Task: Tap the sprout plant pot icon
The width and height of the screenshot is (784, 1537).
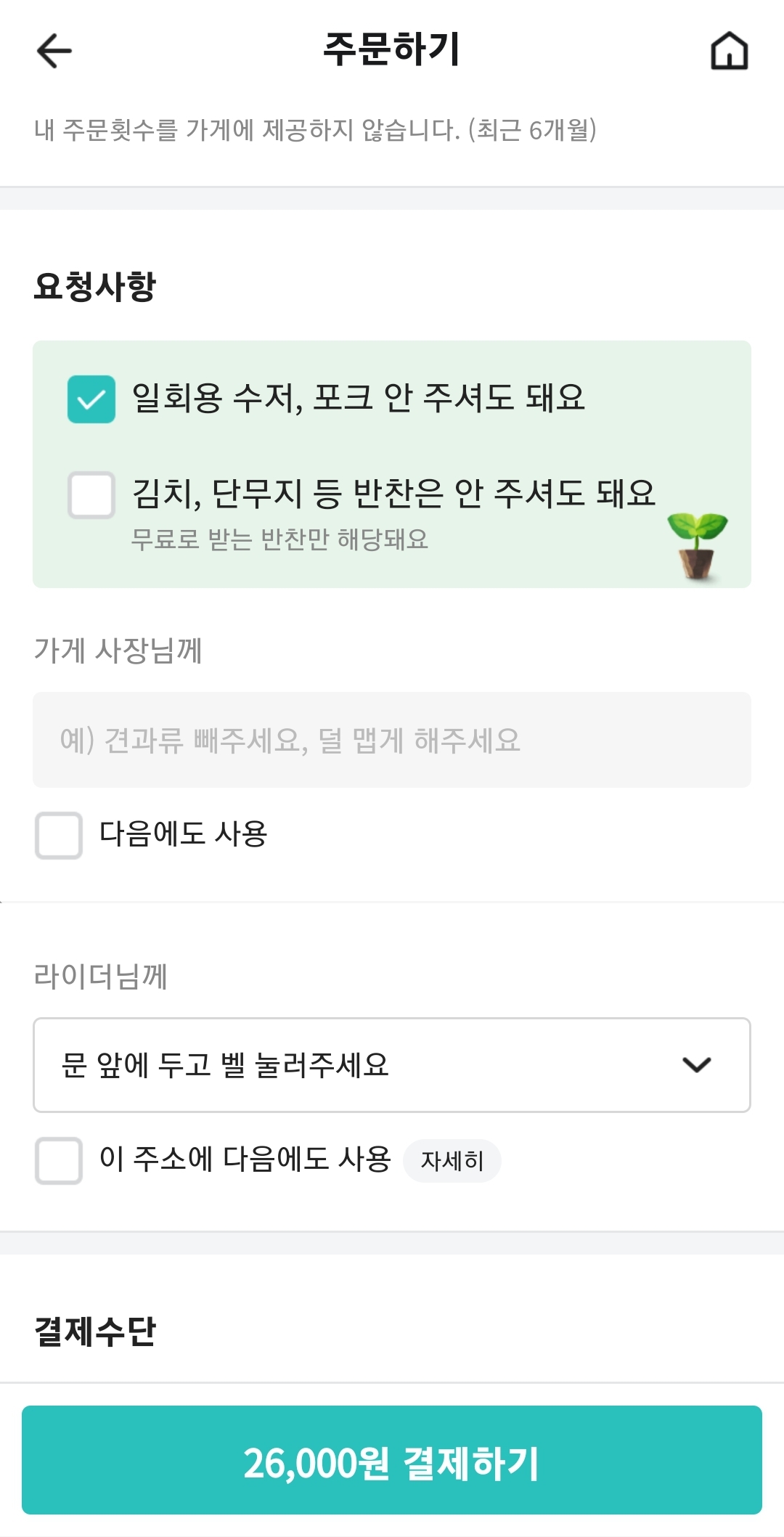Action: pyautogui.click(x=697, y=545)
